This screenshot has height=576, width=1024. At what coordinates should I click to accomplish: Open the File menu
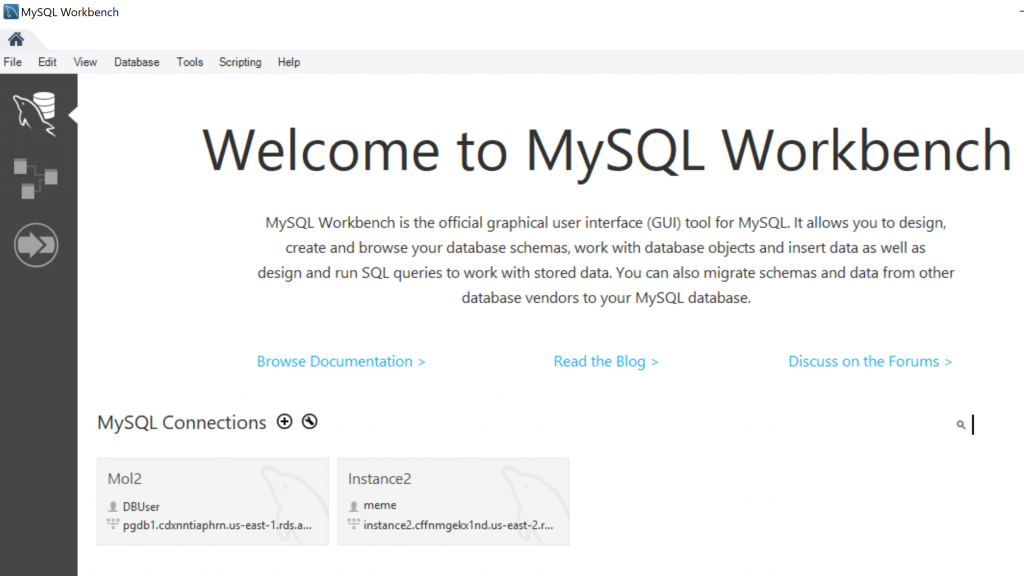(12, 62)
